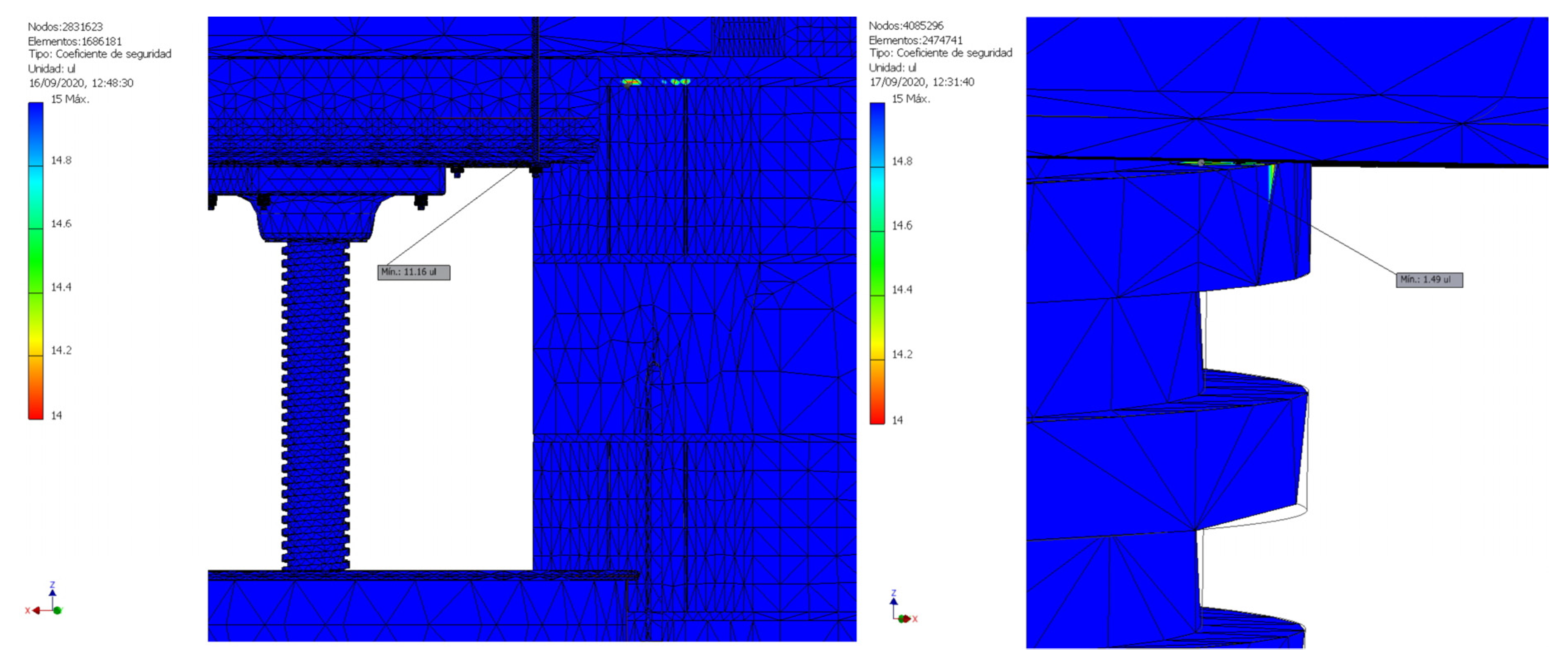The height and width of the screenshot is (659, 1568).
Task: Click 'Nodos:4085296' text in right legend
Action: pyautogui.click(x=906, y=26)
